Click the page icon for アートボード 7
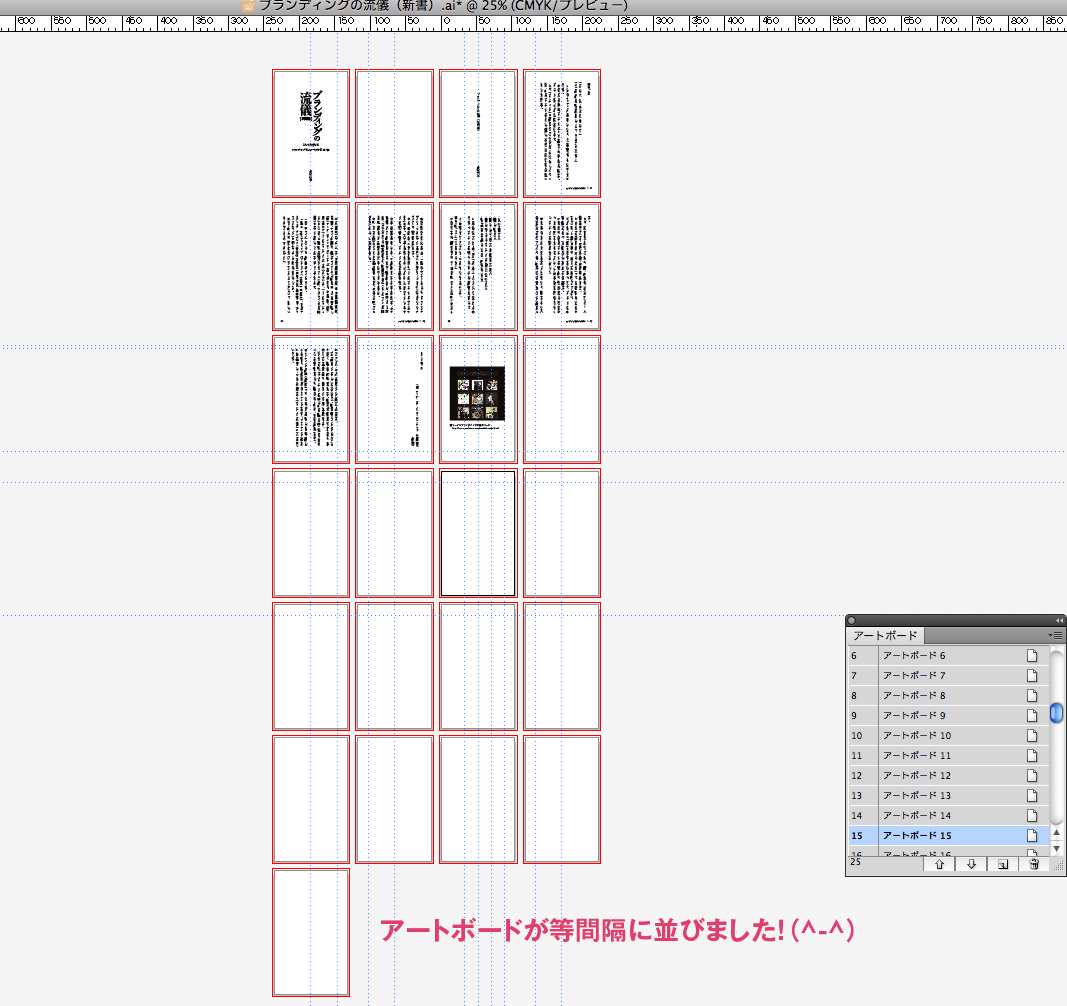The image size is (1067, 1006). [1032, 675]
